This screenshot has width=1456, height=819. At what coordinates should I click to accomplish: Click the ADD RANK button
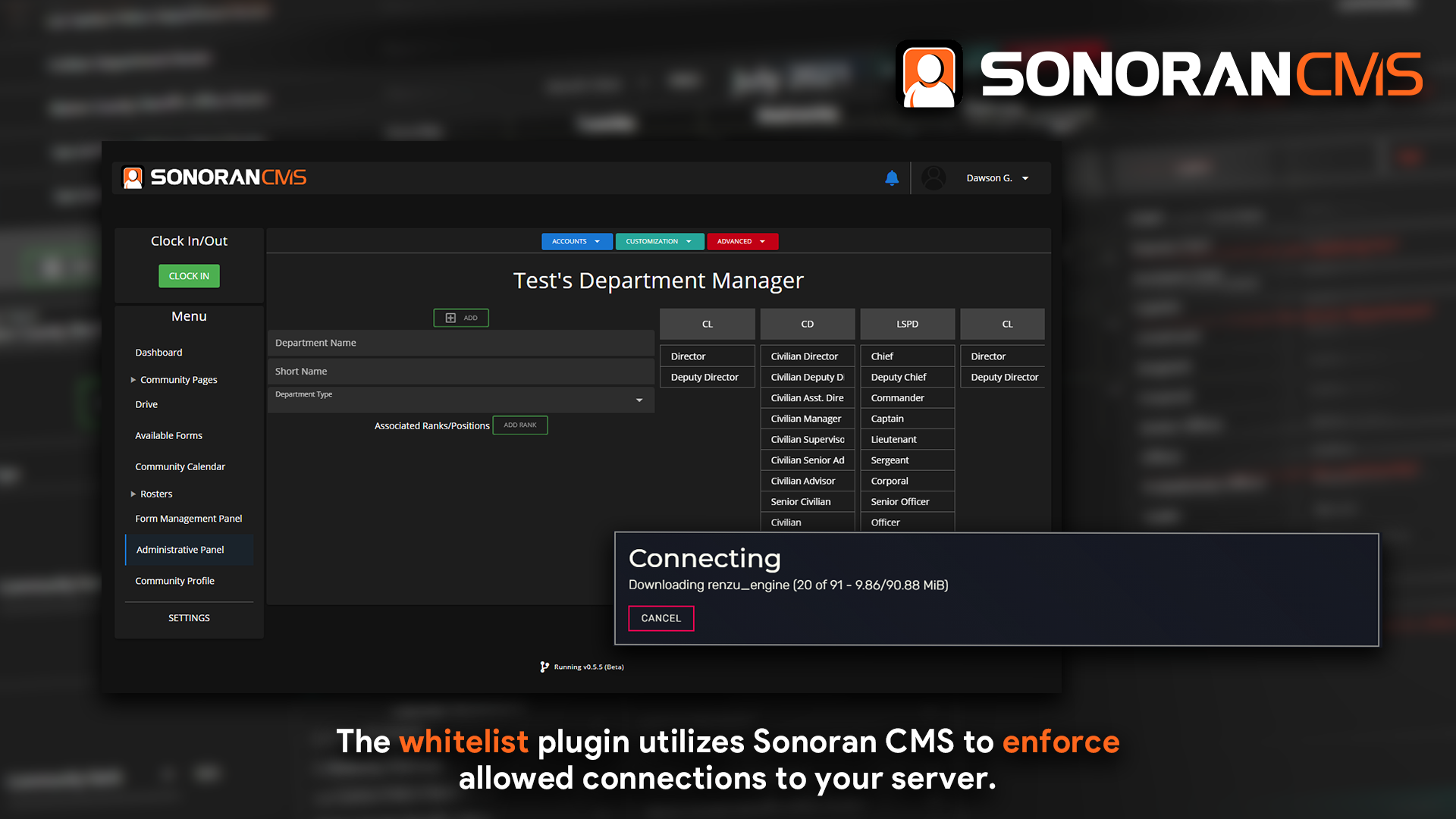(520, 425)
